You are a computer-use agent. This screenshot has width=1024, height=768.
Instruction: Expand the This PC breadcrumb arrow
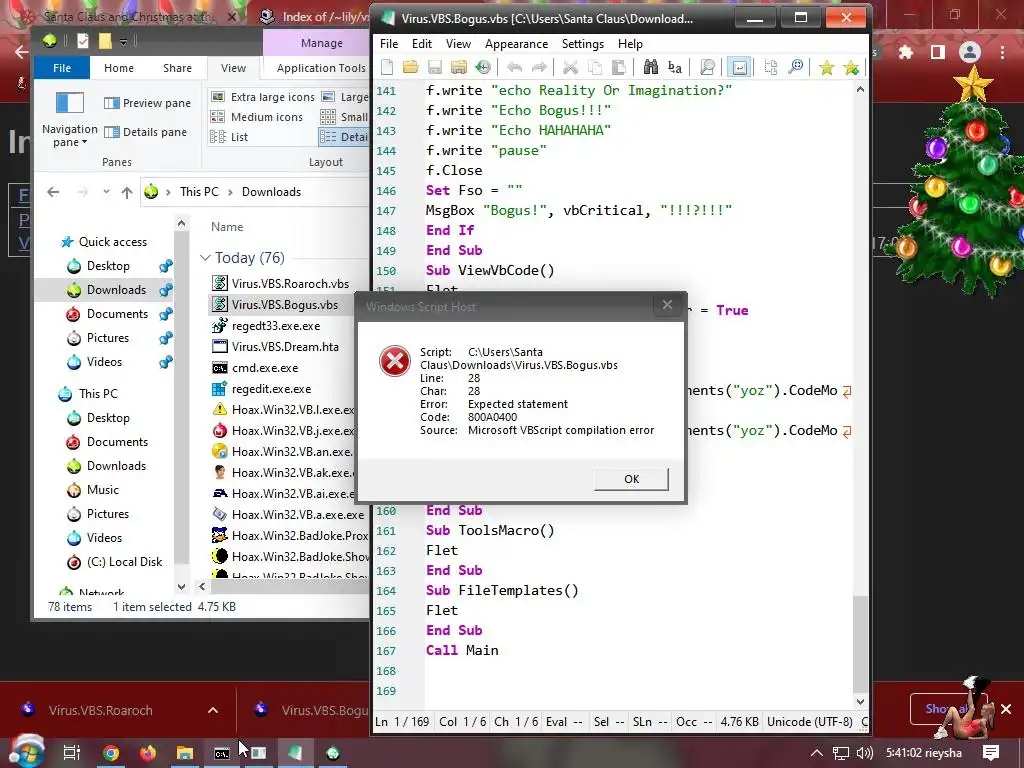[231, 192]
